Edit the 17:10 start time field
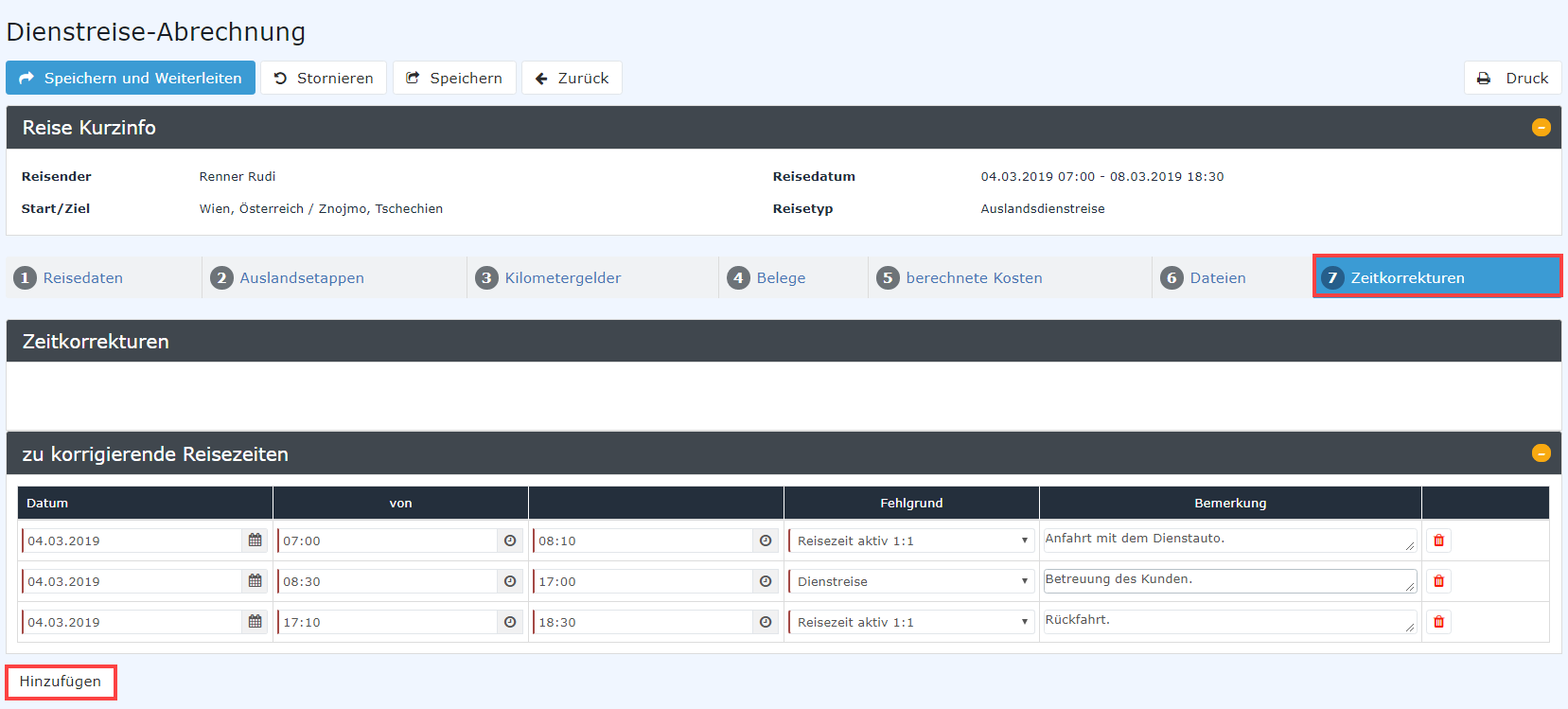Screen dimensions: 1568x709 (388, 622)
